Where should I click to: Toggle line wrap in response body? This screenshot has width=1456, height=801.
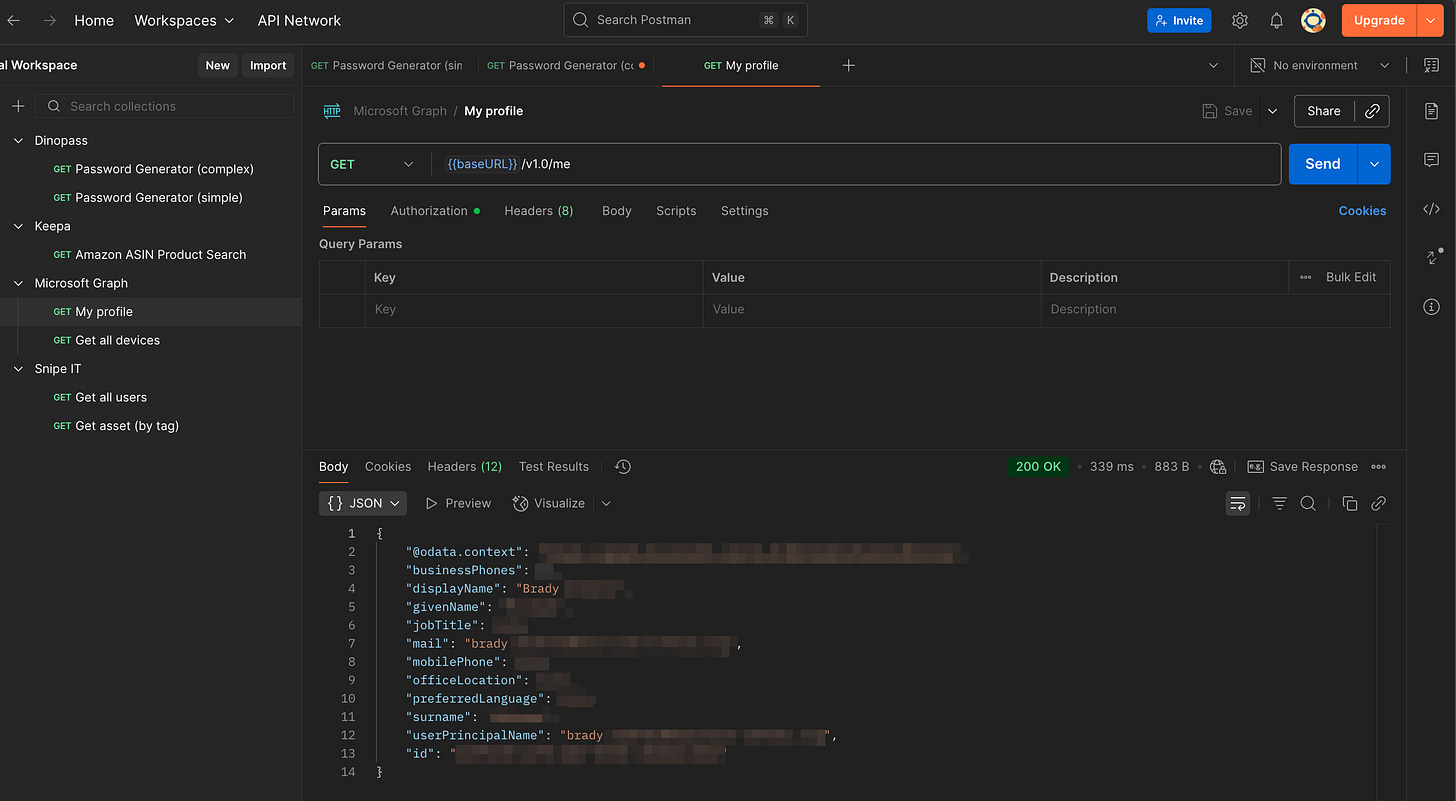[1238, 504]
